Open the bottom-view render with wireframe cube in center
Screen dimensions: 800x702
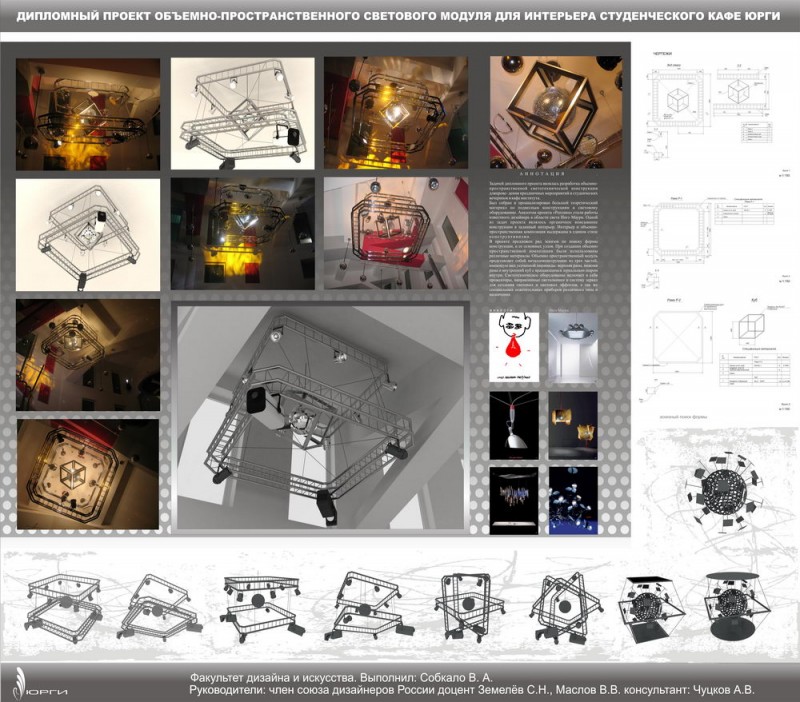88,474
